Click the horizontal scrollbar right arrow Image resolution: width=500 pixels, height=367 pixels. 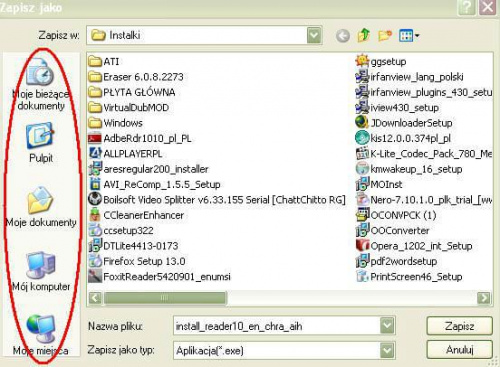click(x=484, y=298)
